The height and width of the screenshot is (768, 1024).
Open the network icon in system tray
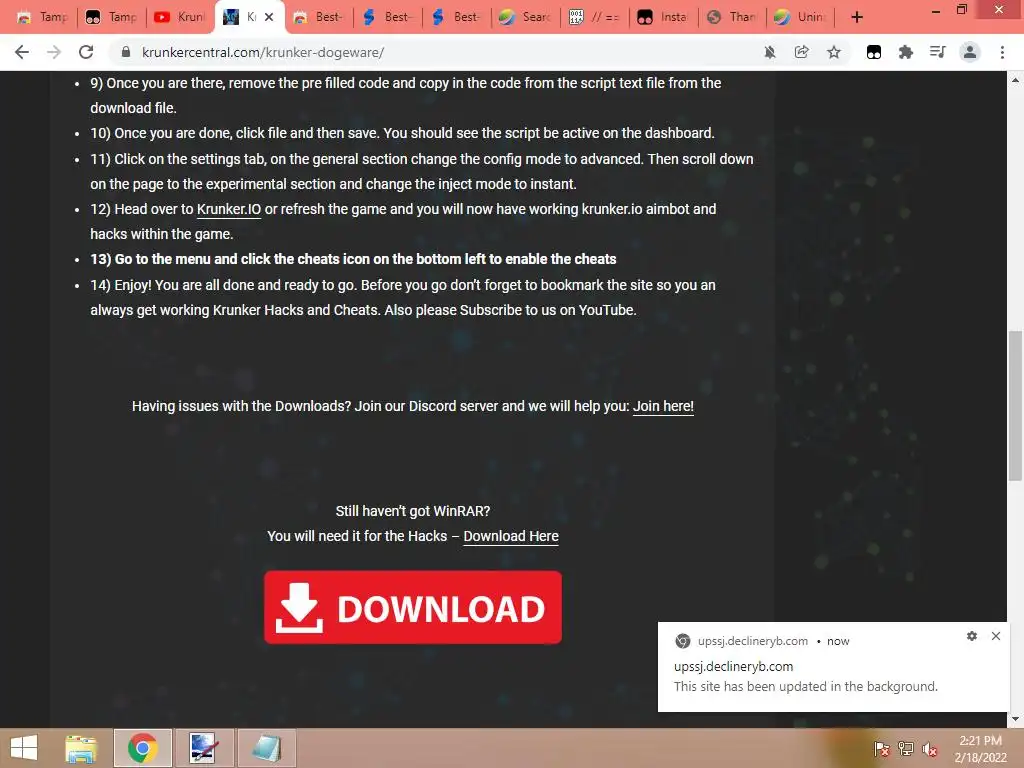coord(906,749)
